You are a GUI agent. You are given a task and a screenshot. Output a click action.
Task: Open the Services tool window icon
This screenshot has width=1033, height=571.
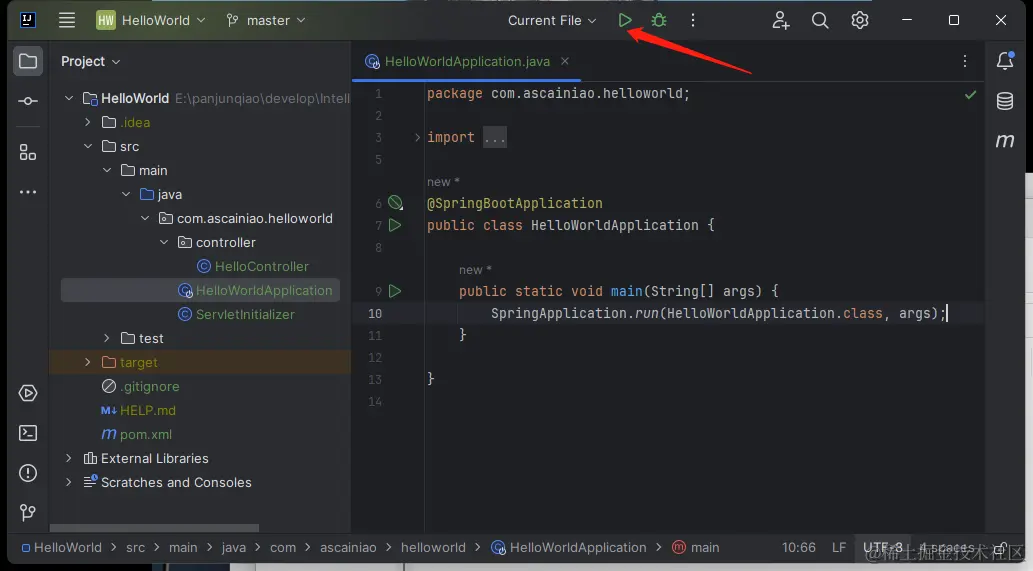pyautogui.click(x=28, y=393)
